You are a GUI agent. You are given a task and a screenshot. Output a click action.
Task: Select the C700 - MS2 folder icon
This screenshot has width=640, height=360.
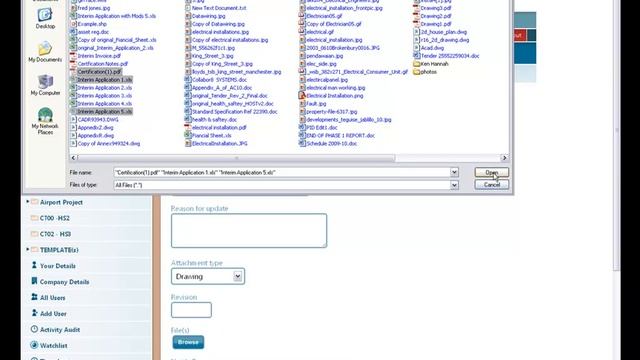(35, 218)
